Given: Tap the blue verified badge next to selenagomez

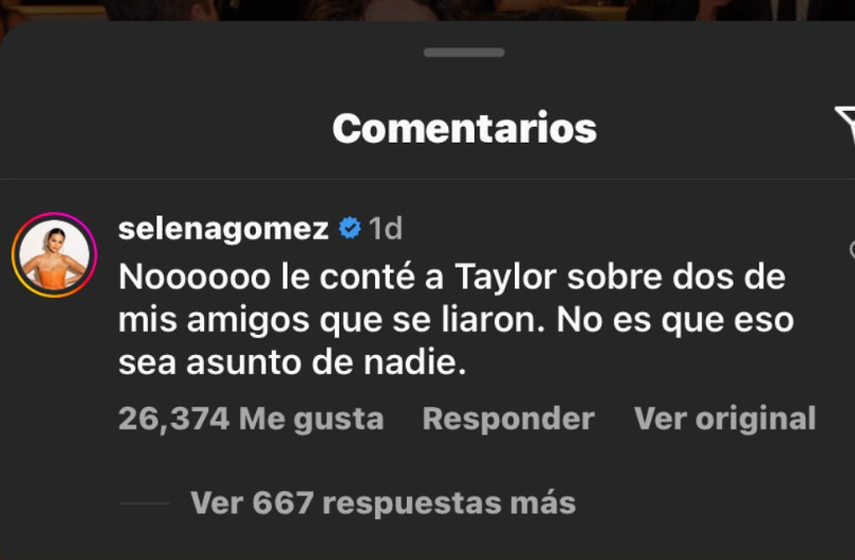Looking at the screenshot, I should (350, 228).
